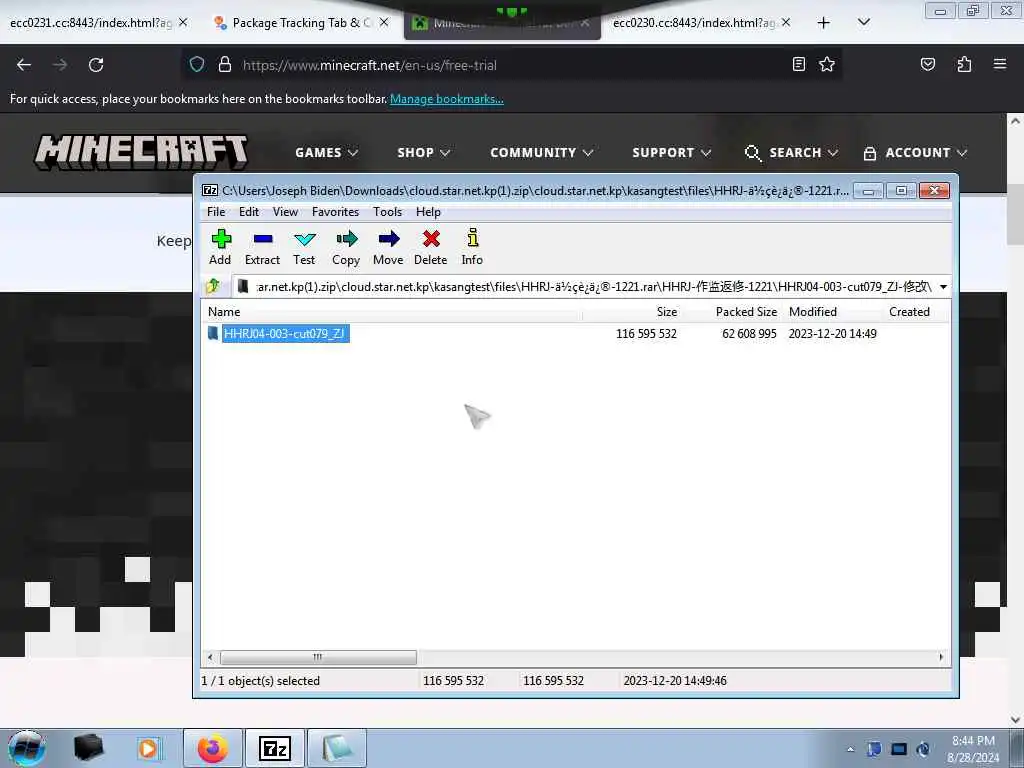The height and width of the screenshot is (768, 1024).
Task: Click the Copy toolbar icon in 7-Zip
Action: pos(346,247)
